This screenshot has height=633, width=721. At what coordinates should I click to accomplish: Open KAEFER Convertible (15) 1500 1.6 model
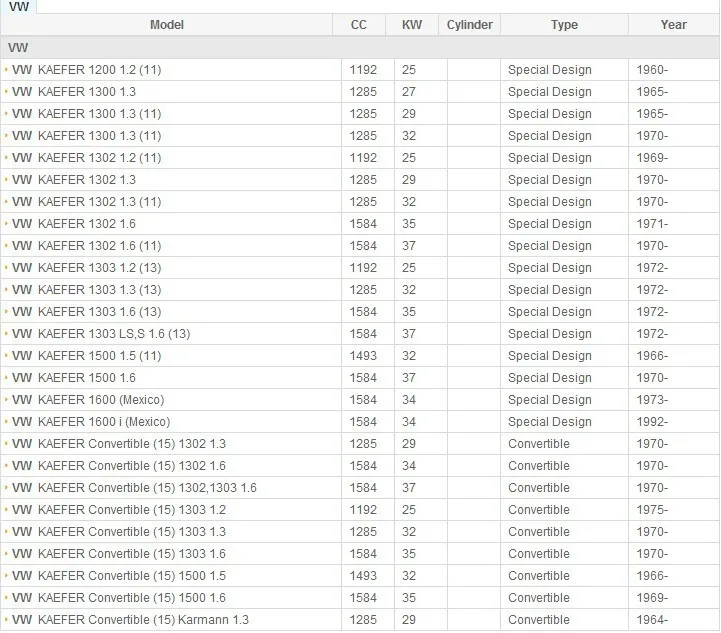coord(119,598)
